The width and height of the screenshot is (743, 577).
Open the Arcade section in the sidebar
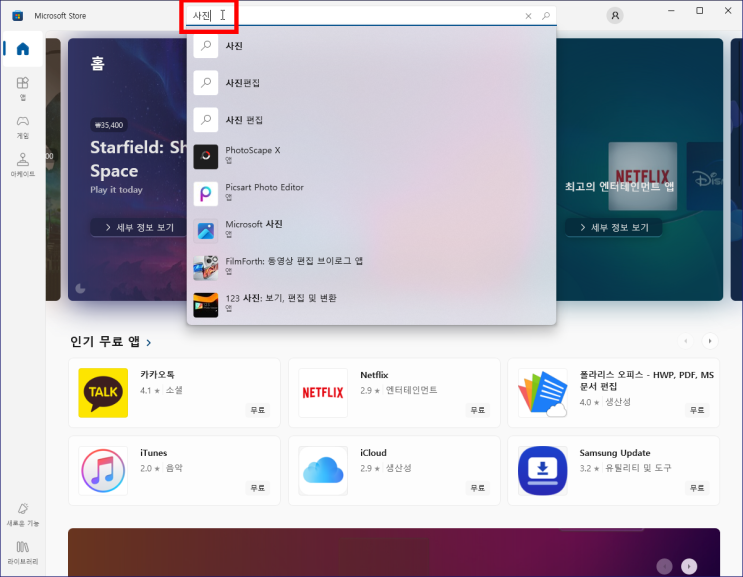pyautogui.click(x=23, y=165)
